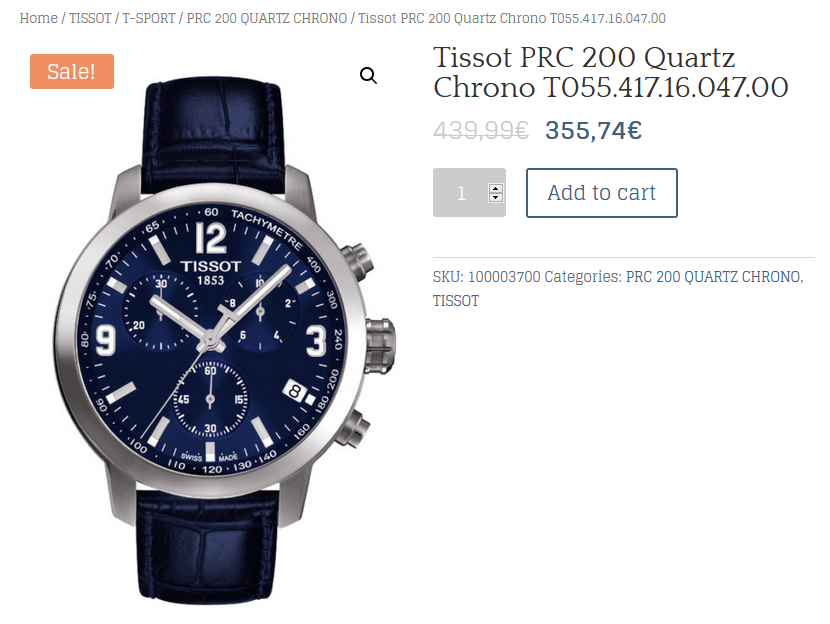The image size is (830, 624).
Task: Click the watch crown on image
Action: pyautogui.click(x=380, y=346)
